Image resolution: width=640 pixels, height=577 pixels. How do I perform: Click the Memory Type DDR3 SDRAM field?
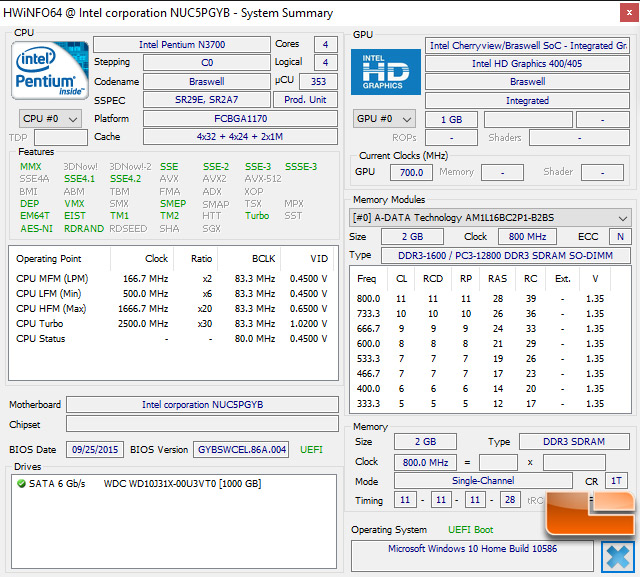[x=574, y=442]
